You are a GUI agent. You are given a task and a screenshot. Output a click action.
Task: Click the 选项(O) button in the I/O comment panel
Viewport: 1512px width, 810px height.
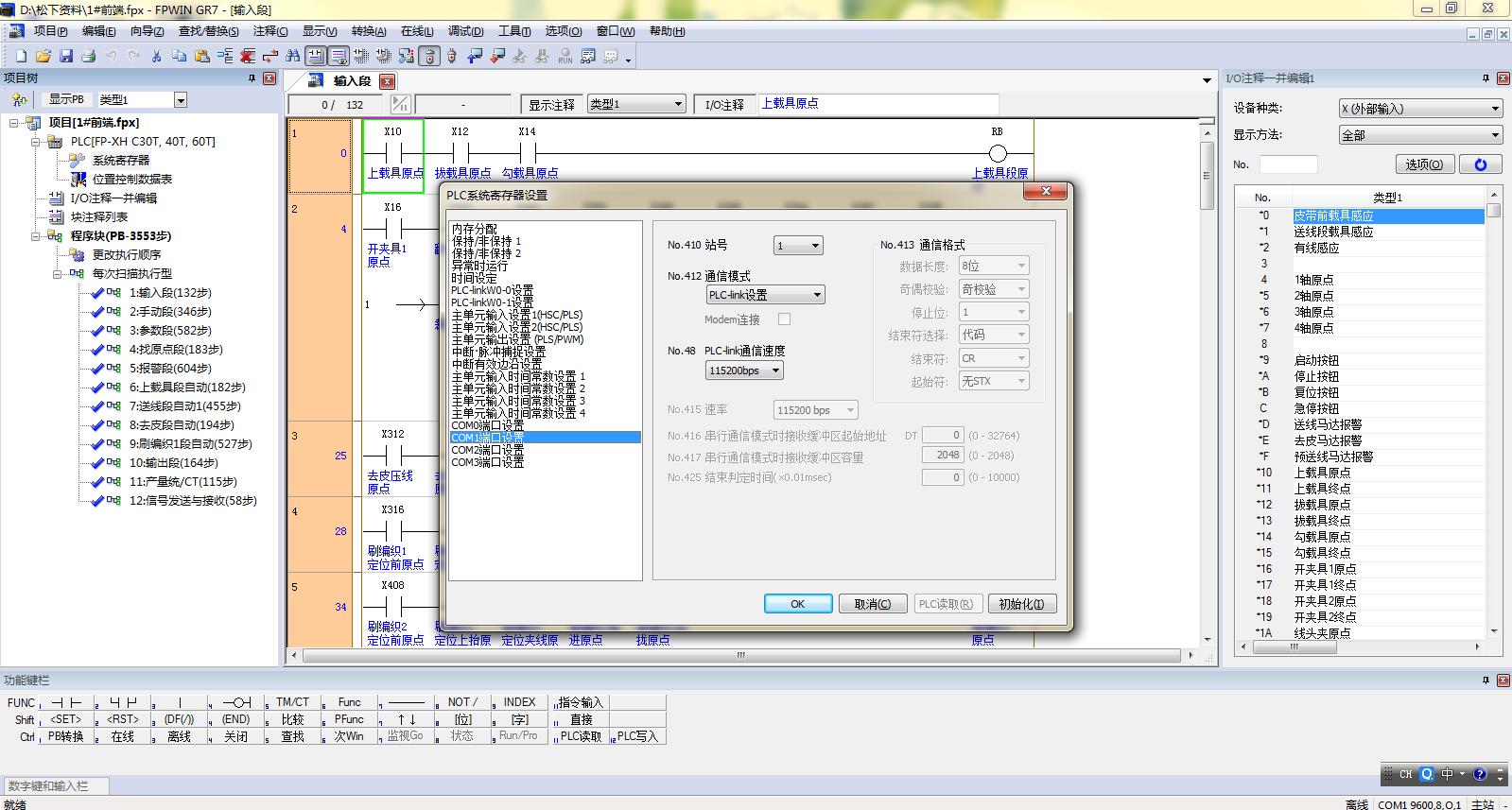click(x=1424, y=164)
